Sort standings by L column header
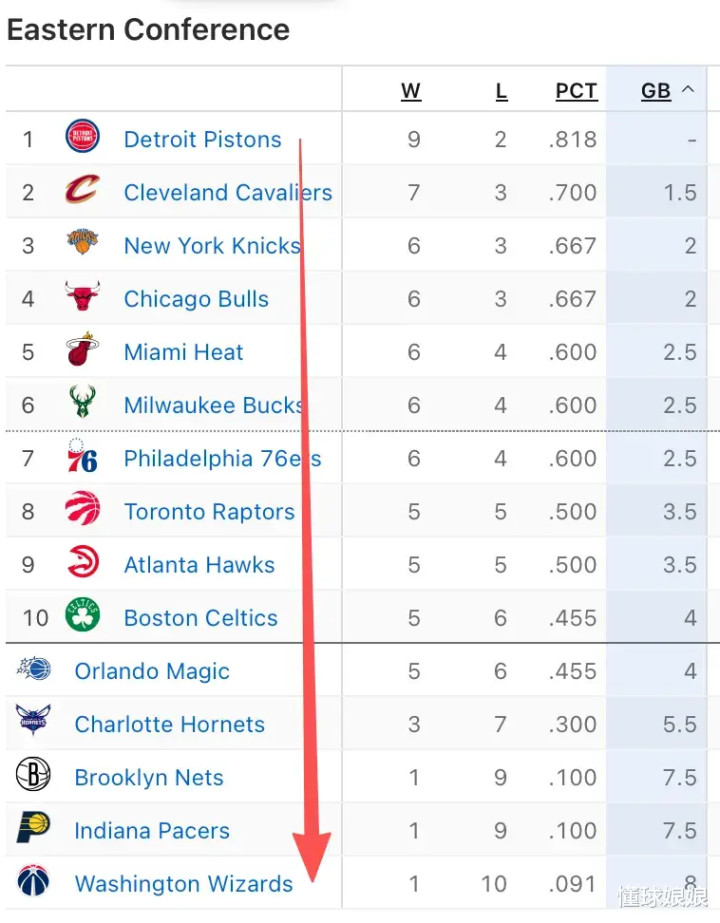 (501, 91)
